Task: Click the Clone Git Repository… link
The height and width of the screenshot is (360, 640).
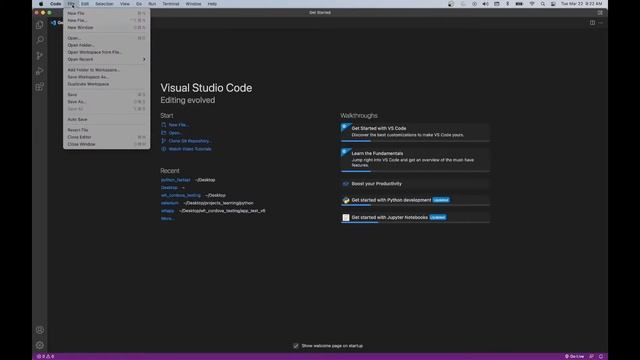Action: point(190,141)
